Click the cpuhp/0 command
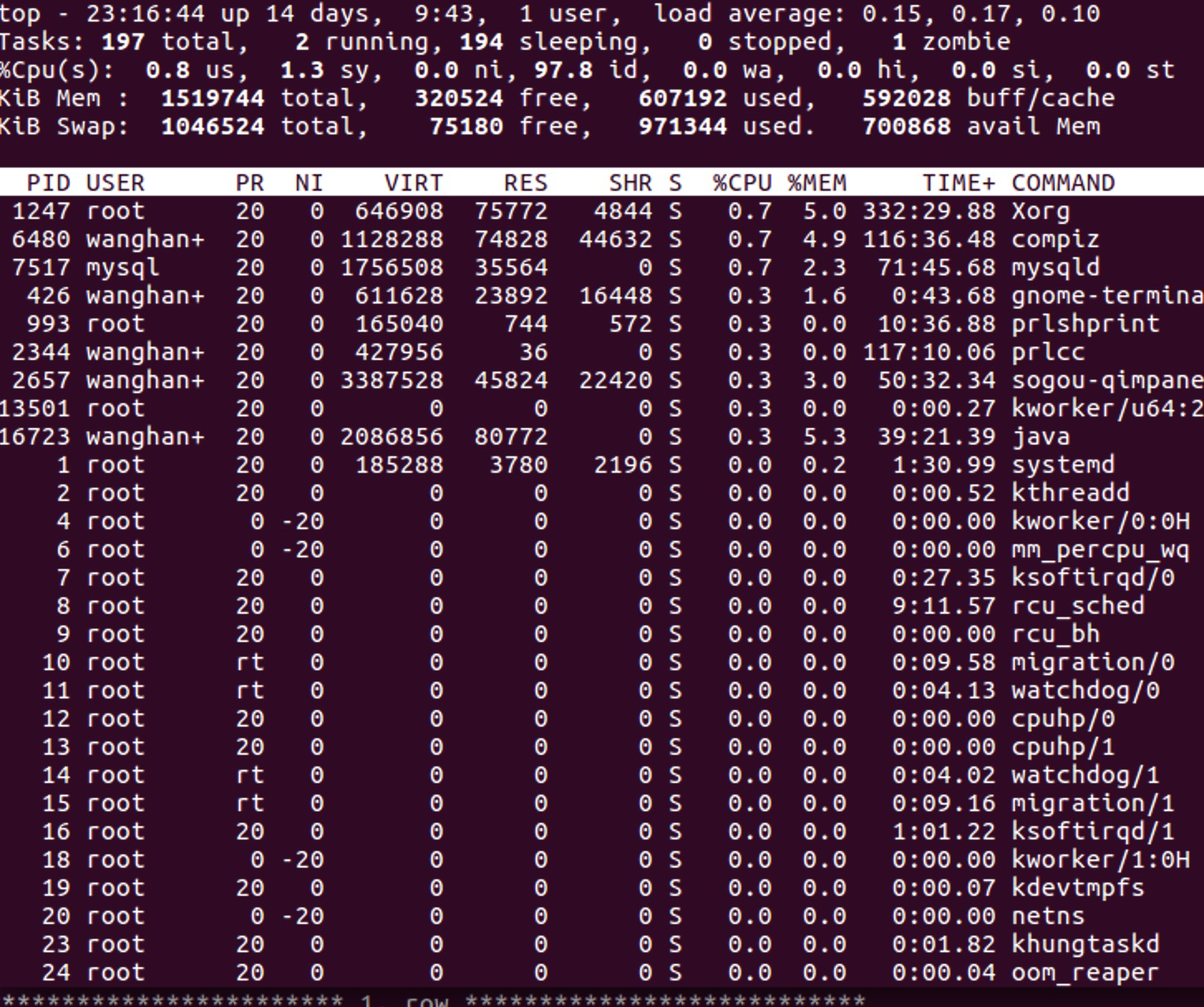This screenshot has height=1007, width=1204. click(1063, 719)
